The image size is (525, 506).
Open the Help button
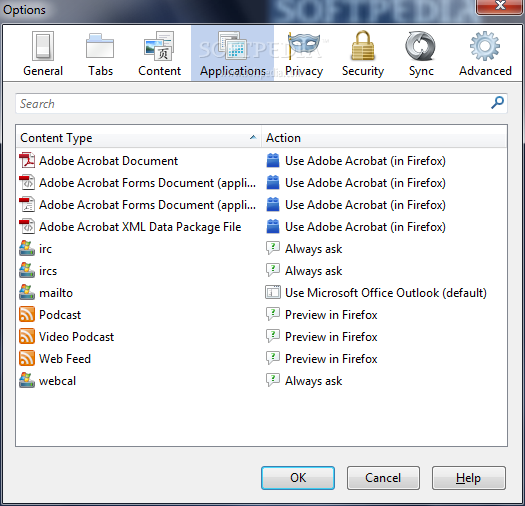click(468, 478)
